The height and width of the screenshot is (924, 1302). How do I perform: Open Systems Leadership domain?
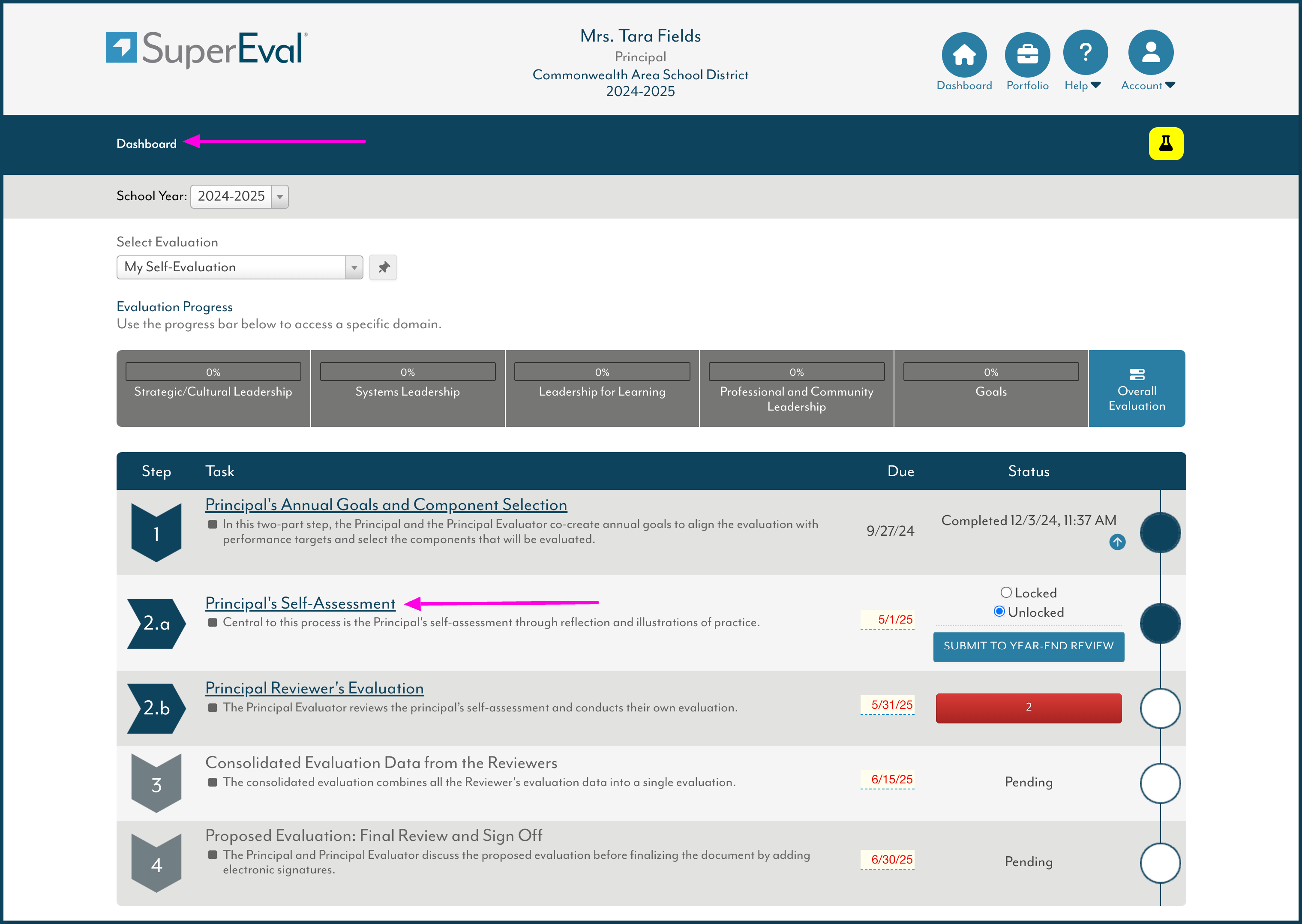tap(407, 389)
